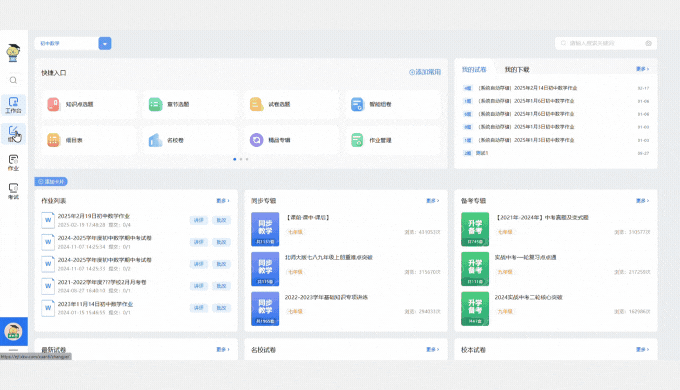
Task: Open 作业管理 from quick entries
Action: (x=393, y=140)
